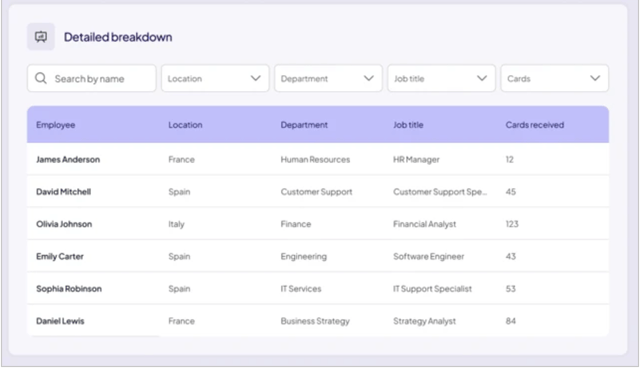Select employee Emily Carter
This screenshot has width=640, height=368.
pyautogui.click(x=60, y=256)
